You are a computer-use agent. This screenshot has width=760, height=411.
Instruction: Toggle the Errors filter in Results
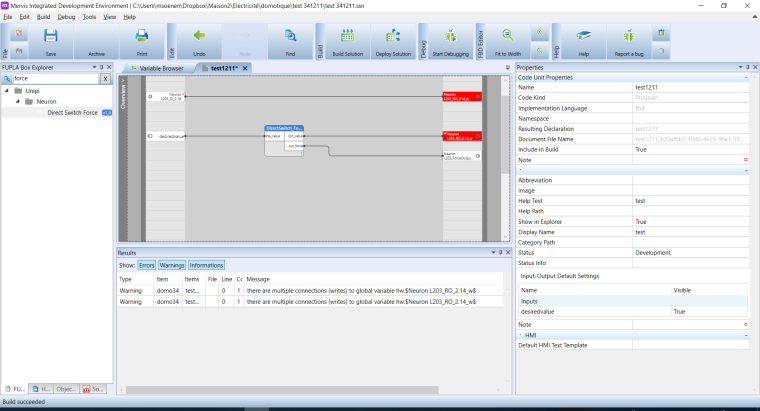tap(147, 265)
